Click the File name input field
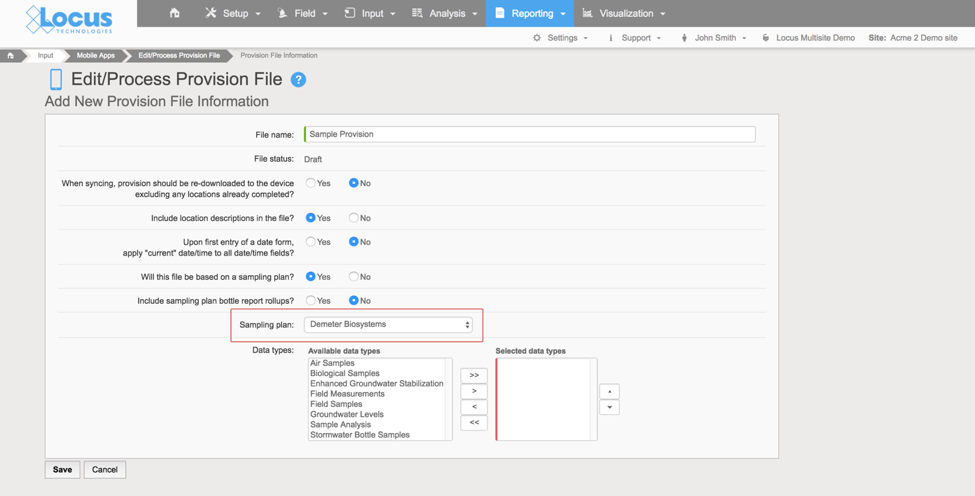975x496 pixels. [530, 134]
